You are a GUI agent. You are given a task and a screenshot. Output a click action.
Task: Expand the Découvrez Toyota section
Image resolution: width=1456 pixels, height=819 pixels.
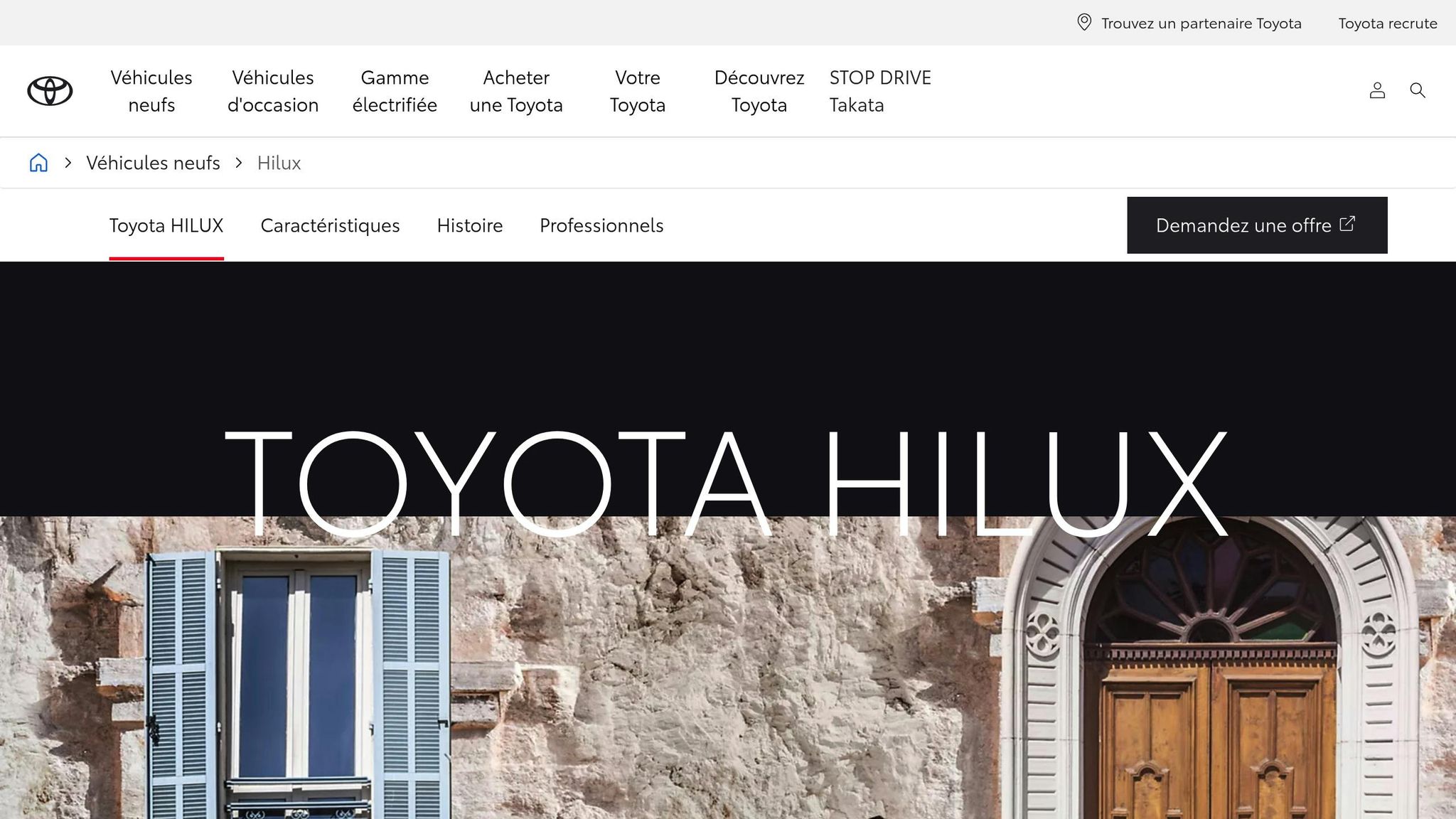[x=759, y=91]
